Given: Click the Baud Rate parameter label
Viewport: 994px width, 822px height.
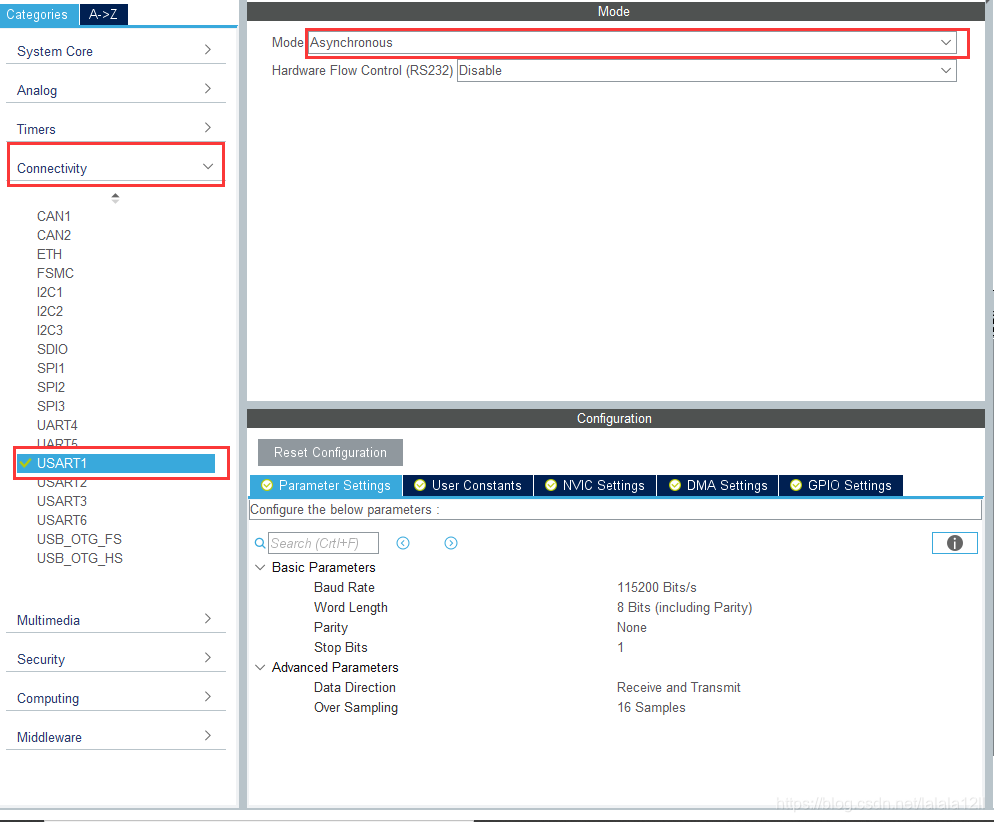Looking at the screenshot, I should 344,588.
